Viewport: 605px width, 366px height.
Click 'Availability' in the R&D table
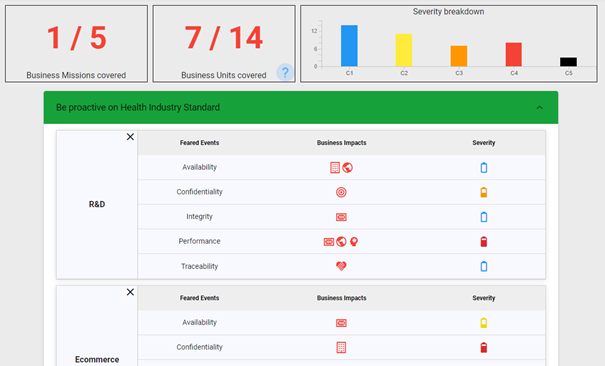pos(199,167)
